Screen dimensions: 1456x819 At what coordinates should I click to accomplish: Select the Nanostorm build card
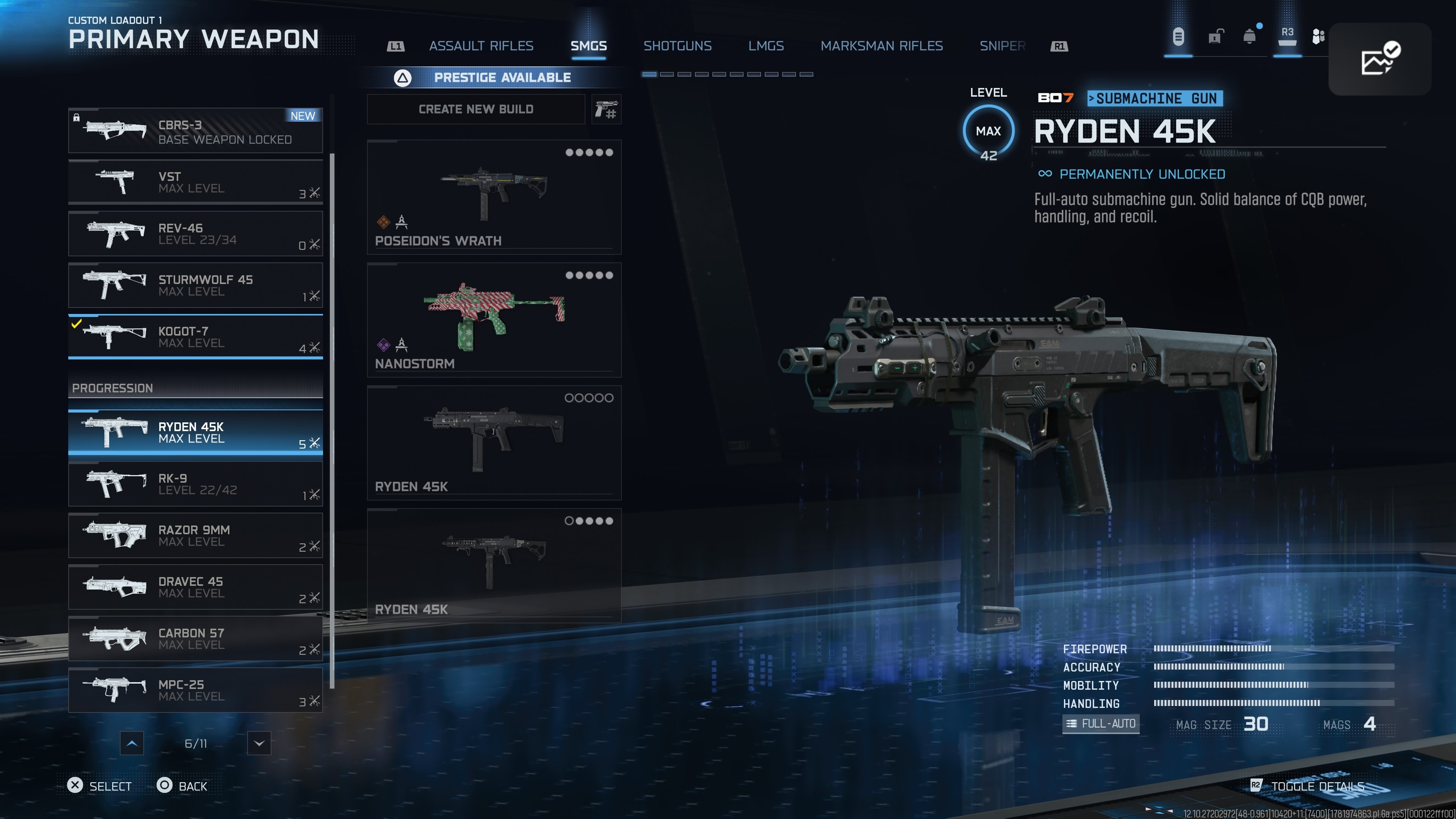494,319
